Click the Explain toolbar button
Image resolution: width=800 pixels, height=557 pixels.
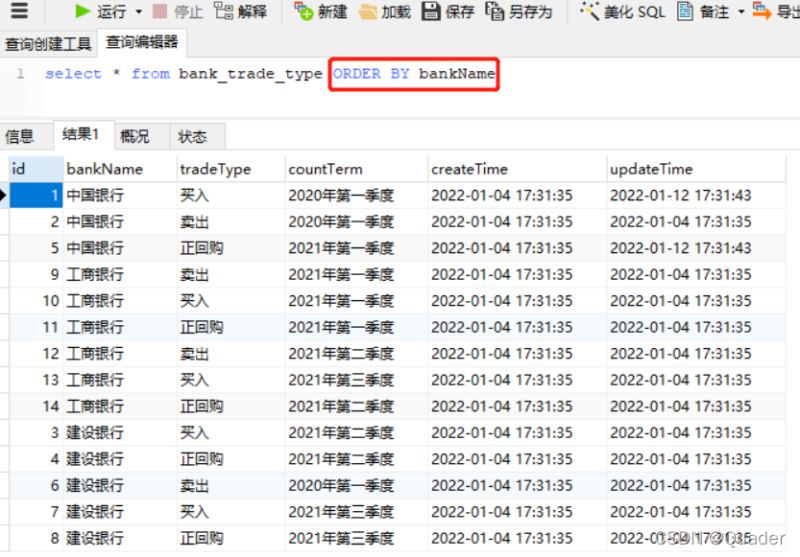coord(240,11)
